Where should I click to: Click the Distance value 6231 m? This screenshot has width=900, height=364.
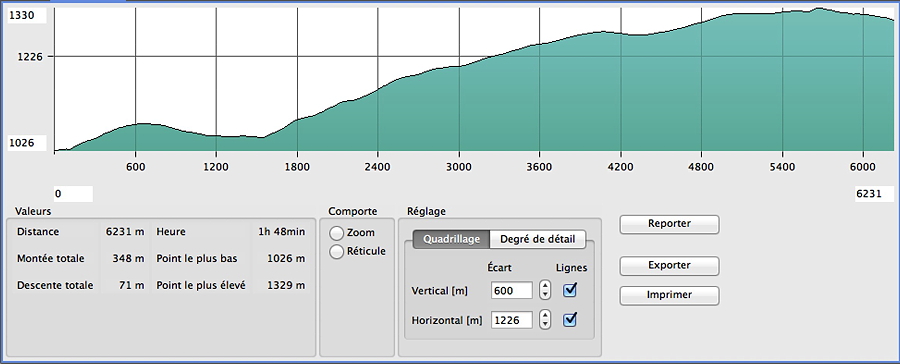tap(125, 232)
